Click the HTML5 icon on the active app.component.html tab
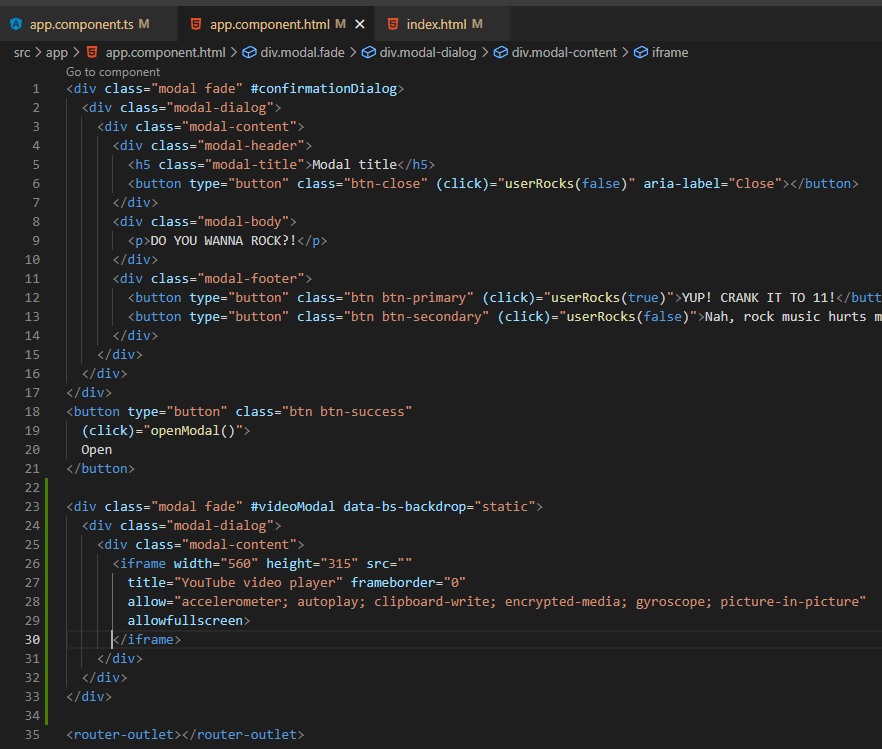Screen dimensions: 882x749 click(x=194, y=23)
